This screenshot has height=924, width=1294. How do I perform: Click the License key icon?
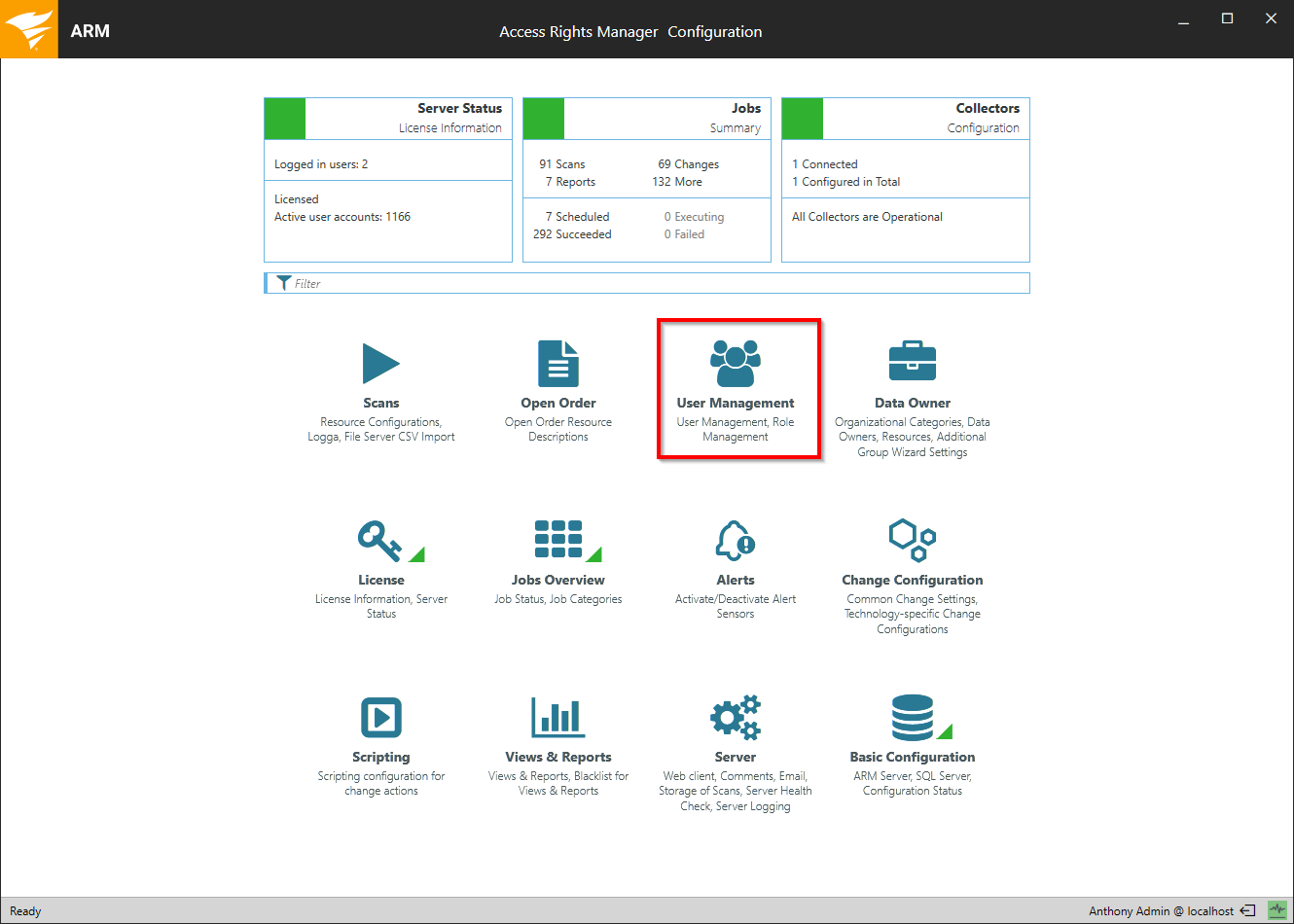pyautogui.click(x=379, y=541)
